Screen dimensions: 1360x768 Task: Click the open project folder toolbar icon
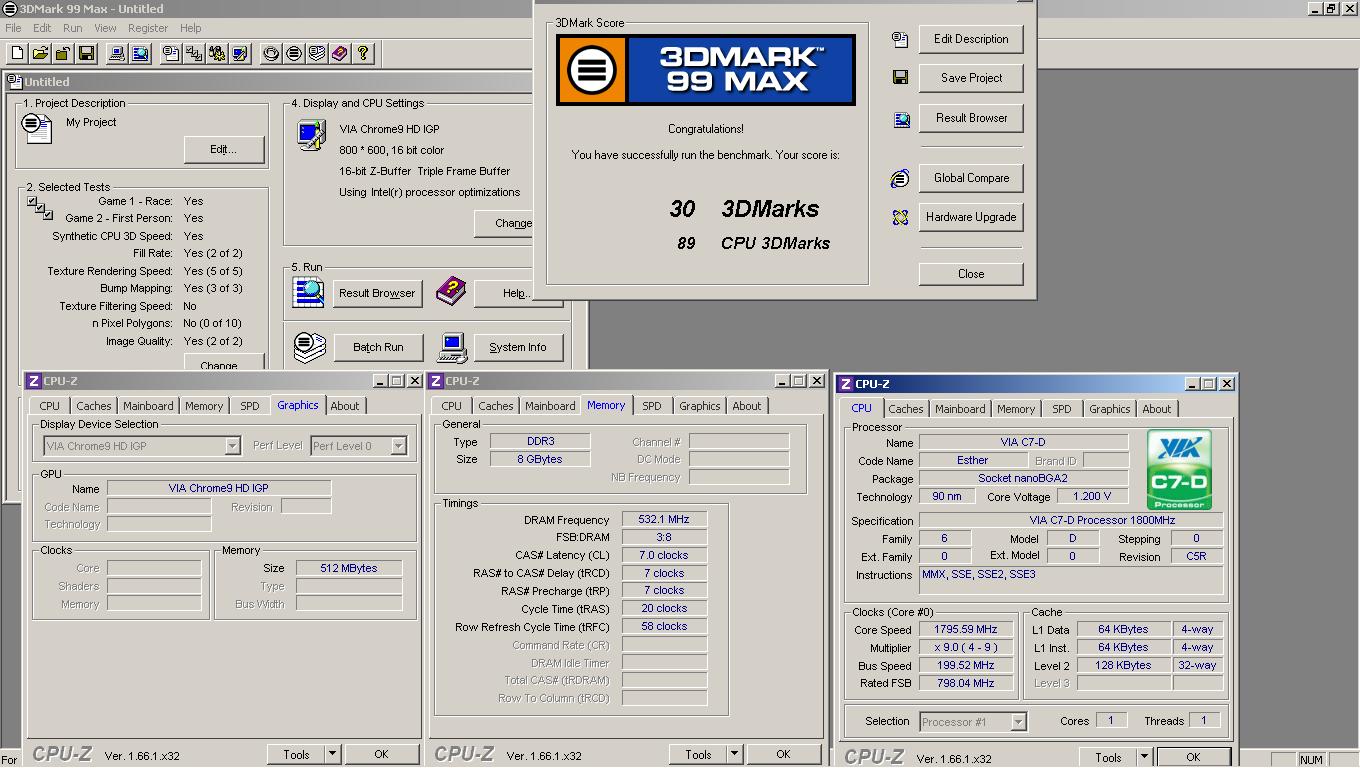click(40, 53)
